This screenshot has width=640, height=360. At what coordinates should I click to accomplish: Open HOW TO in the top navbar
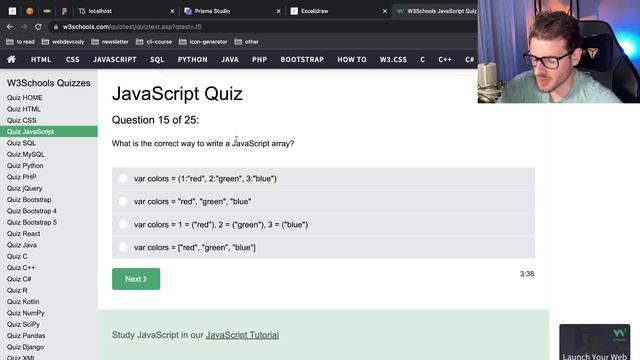coord(352,60)
